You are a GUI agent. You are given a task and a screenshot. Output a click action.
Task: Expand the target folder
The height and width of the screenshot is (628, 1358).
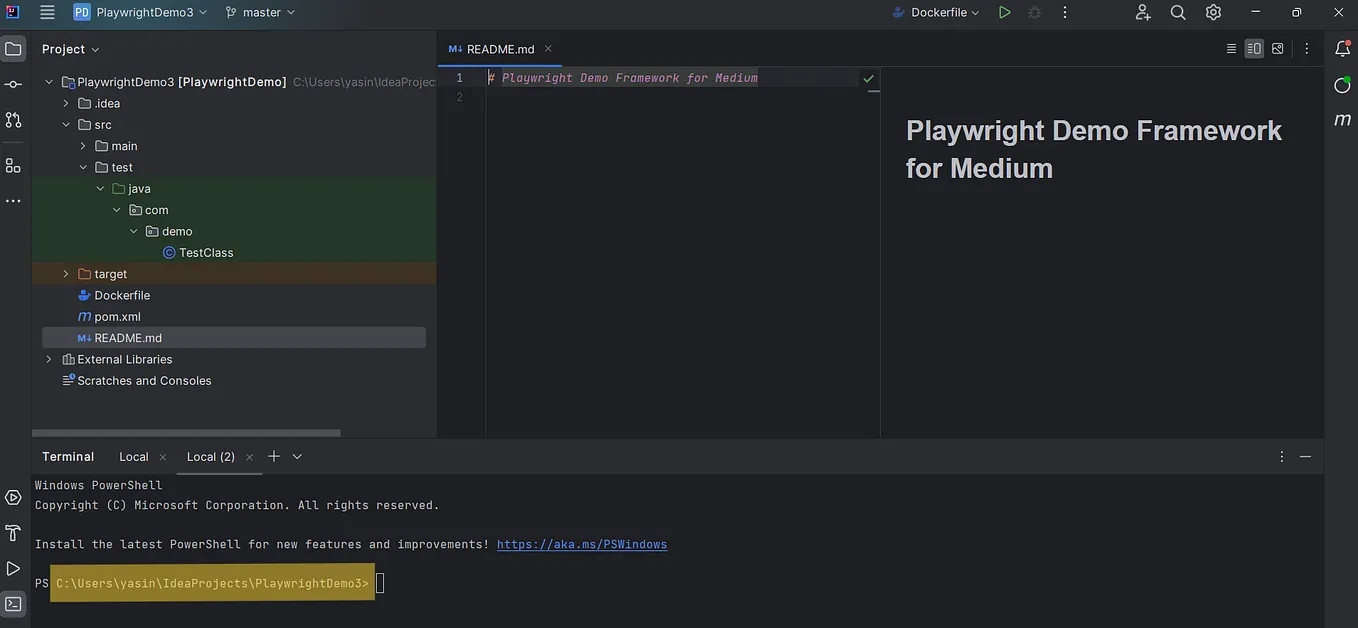click(65, 273)
